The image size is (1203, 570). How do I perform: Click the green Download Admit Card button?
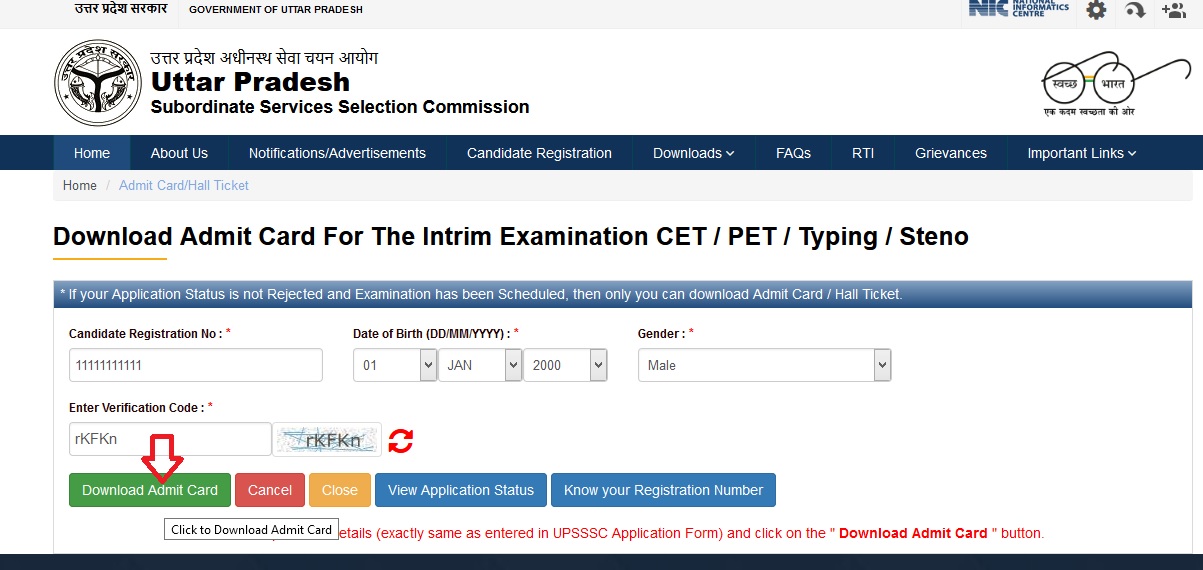(x=150, y=490)
